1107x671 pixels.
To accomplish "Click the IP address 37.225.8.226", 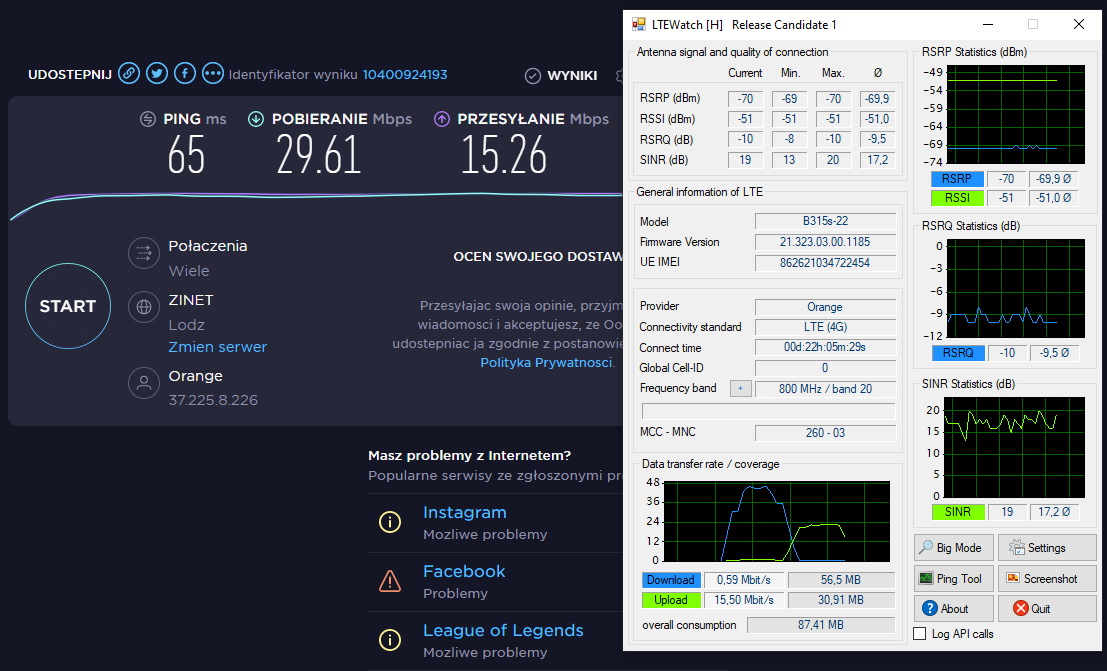I will [x=213, y=400].
